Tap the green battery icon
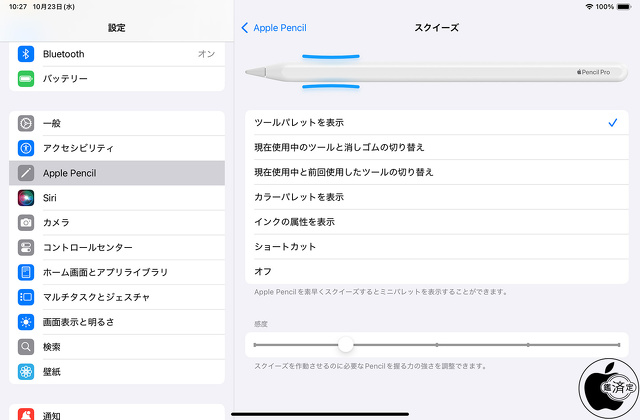 pyautogui.click(x=26, y=79)
